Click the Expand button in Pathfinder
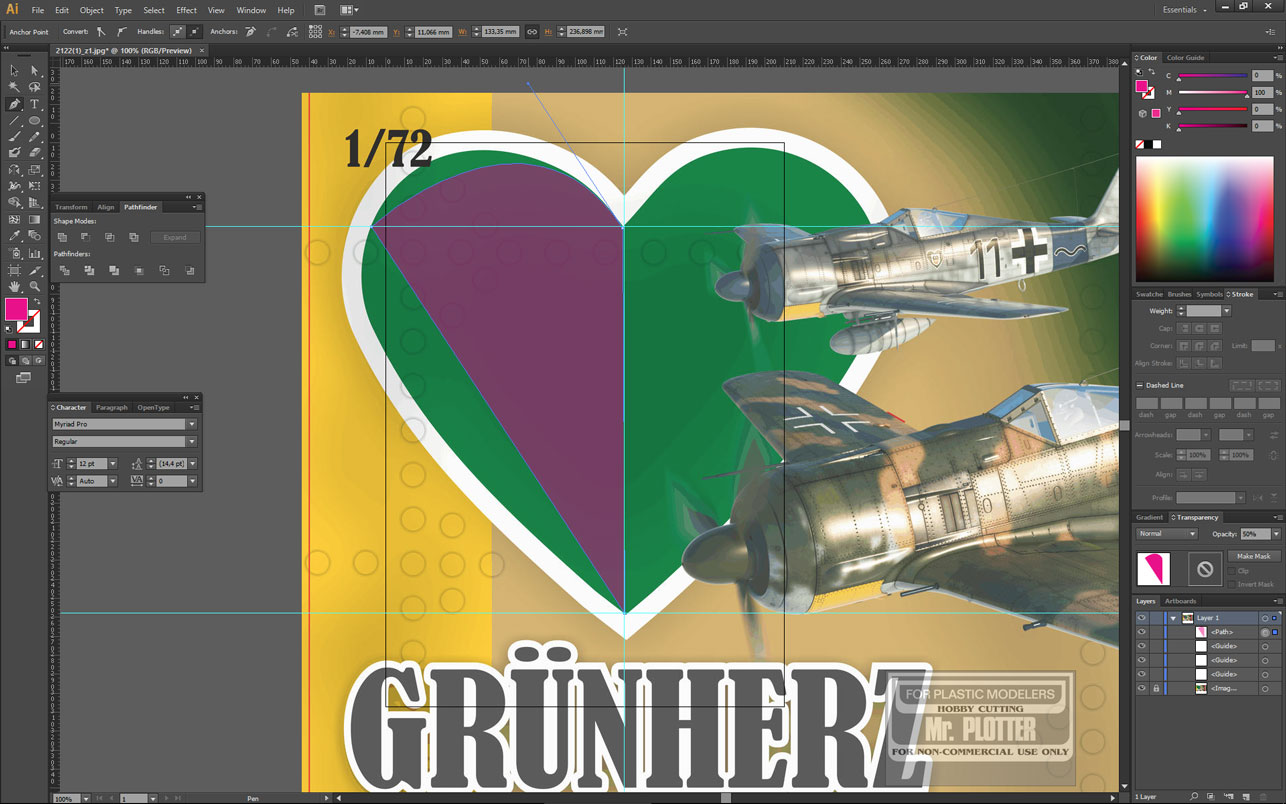The image size is (1286, 804). click(175, 237)
